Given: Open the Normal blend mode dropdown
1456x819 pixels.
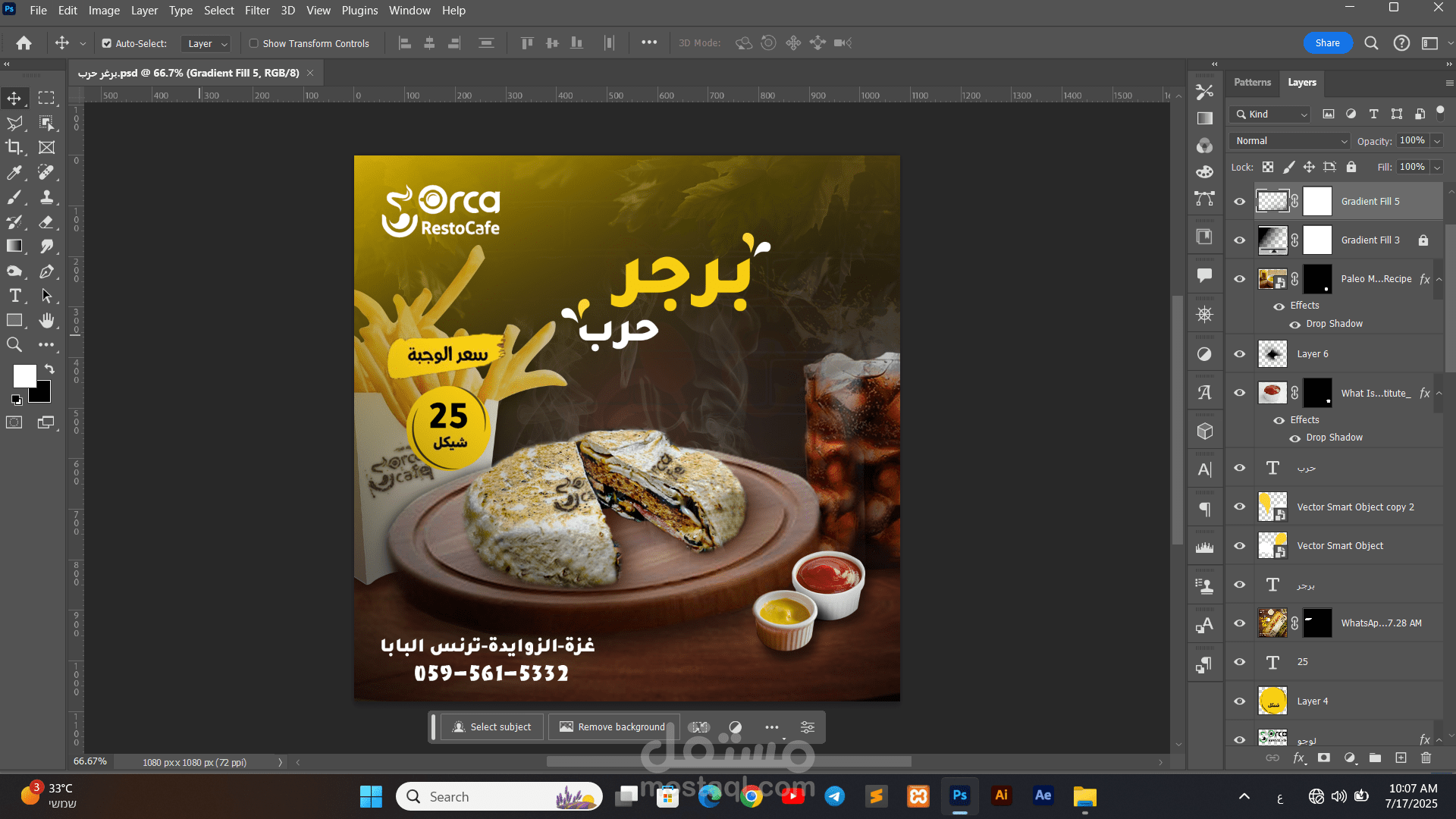Looking at the screenshot, I should pos(1291,141).
